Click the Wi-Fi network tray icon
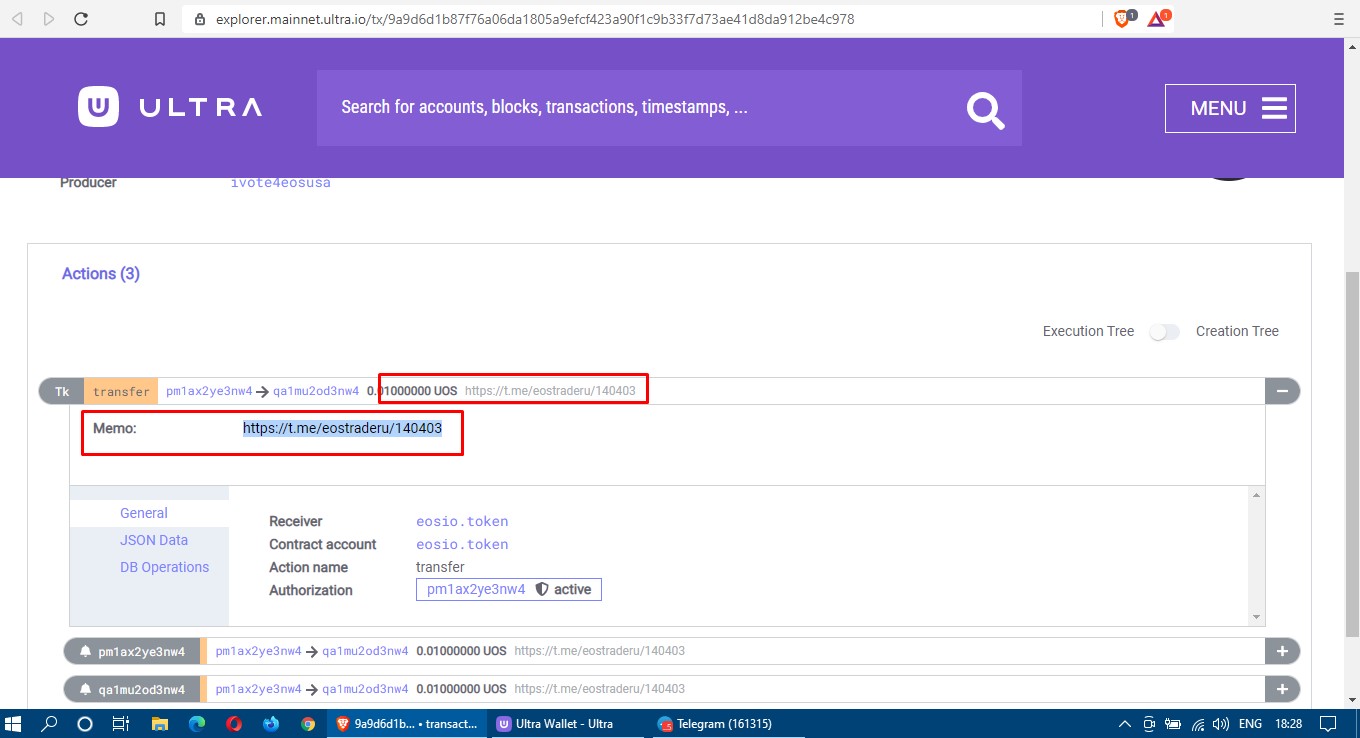Viewport: 1360px width, 738px height. point(1197,723)
